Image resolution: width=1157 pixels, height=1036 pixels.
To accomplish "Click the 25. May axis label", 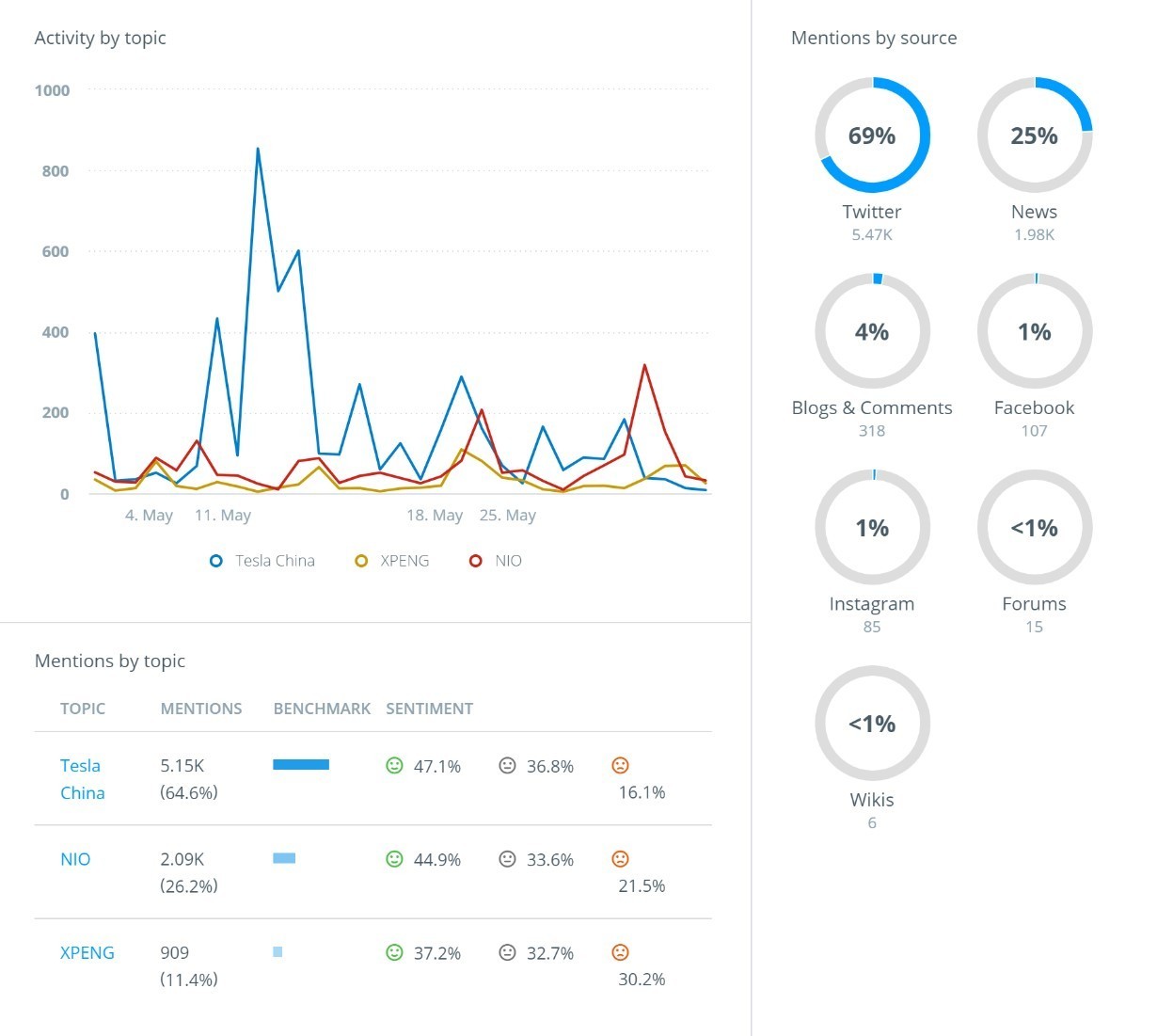I will (x=508, y=516).
